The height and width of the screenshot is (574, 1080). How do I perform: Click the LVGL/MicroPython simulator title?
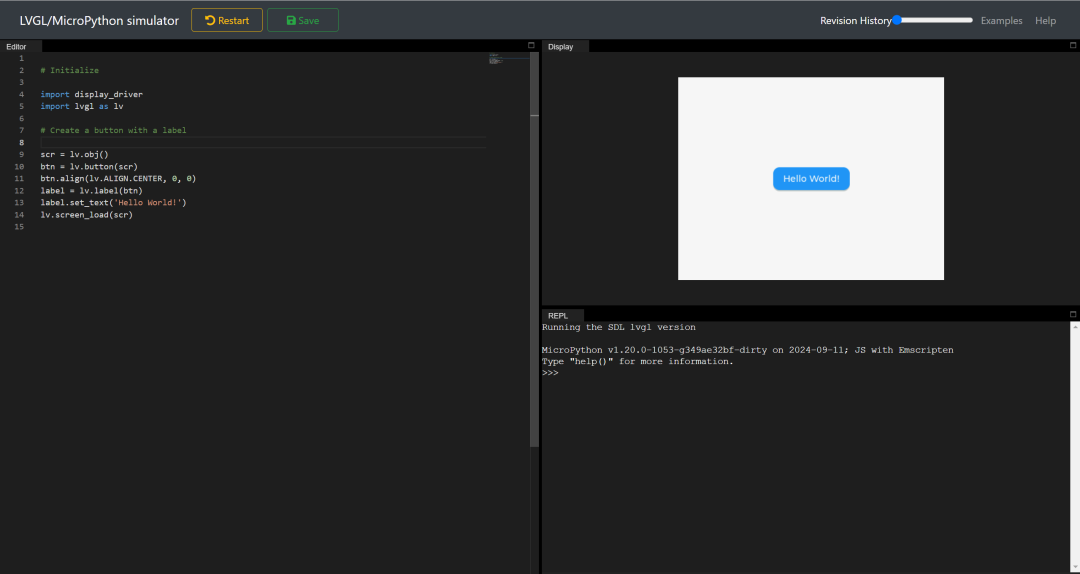99,20
